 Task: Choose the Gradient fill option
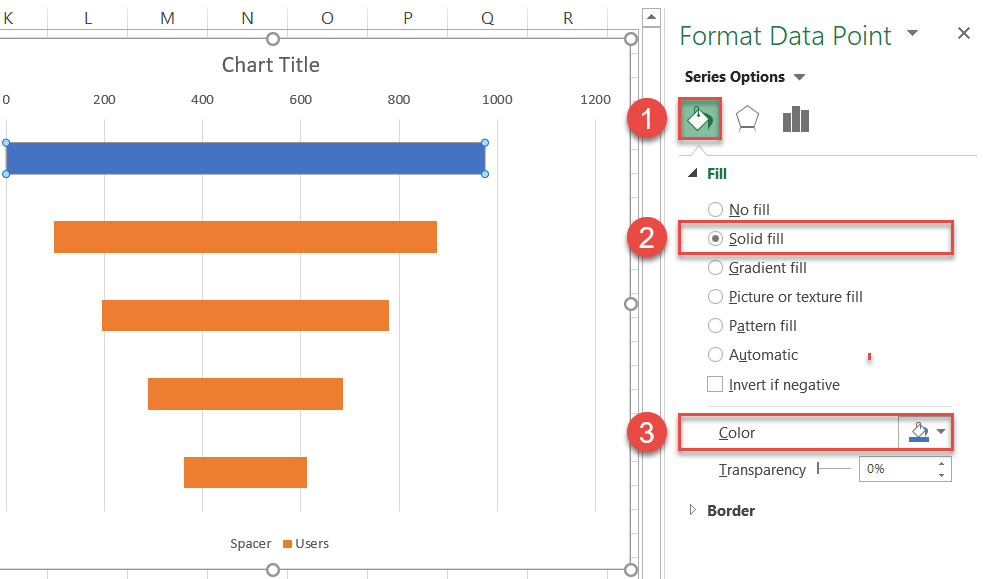point(715,268)
